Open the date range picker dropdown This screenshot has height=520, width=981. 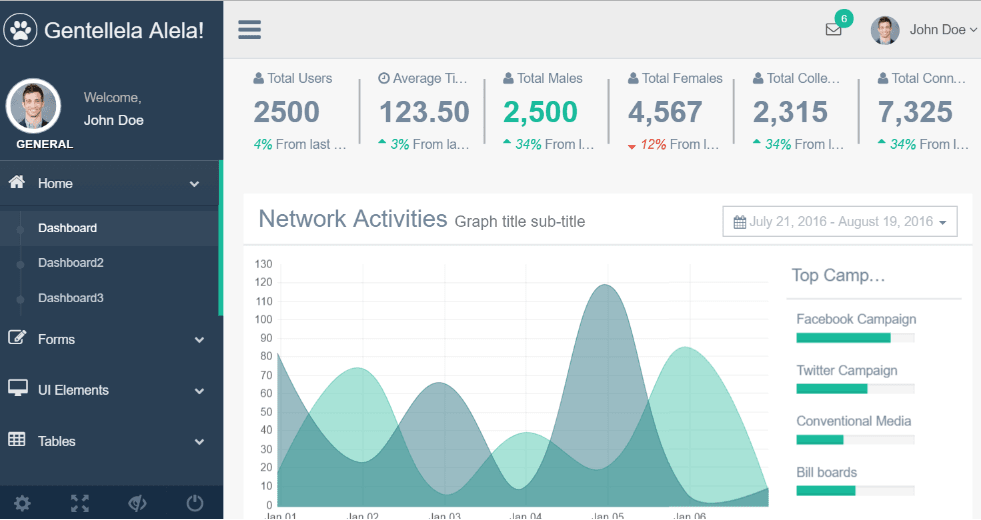(839, 222)
